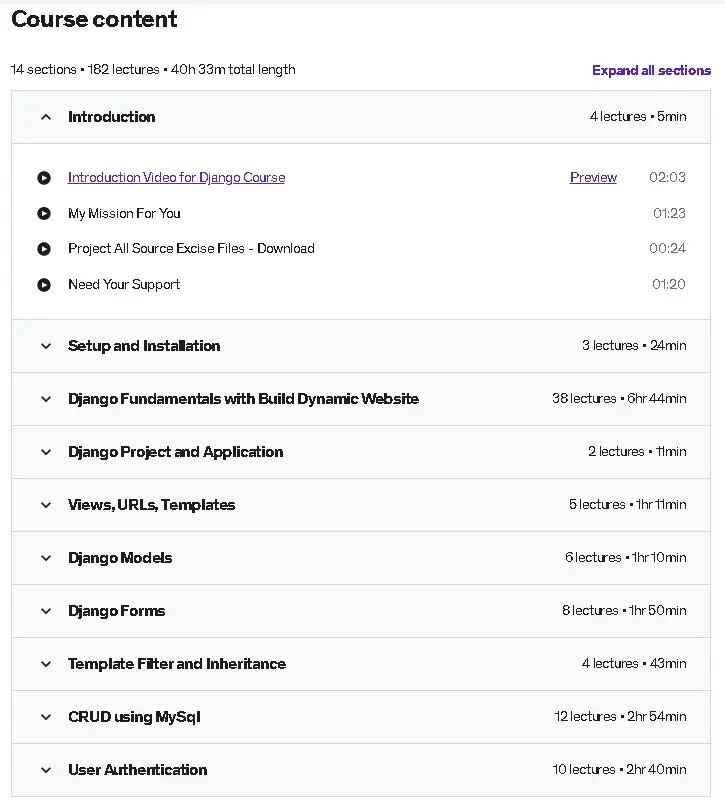
Task: Expand Views, URLs, Templates chevron
Action: click(x=46, y=505)
